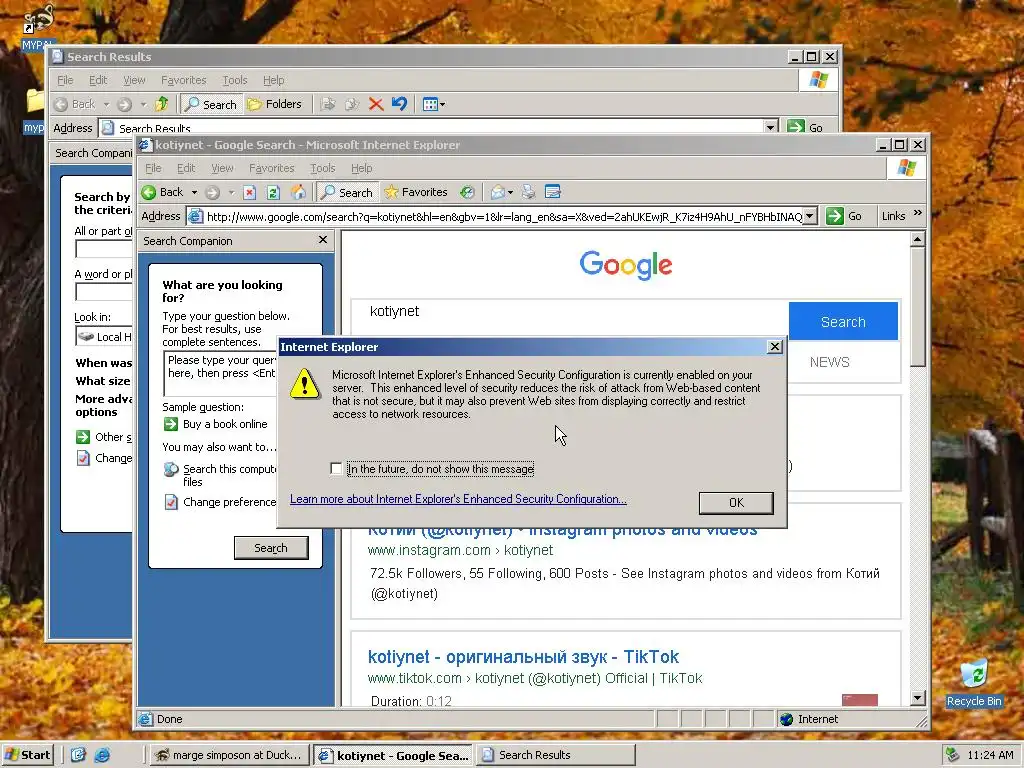Screen dimensions: 1024x768
Task: Launch Internet Explorer from quick launch
Action: (102, 755)
